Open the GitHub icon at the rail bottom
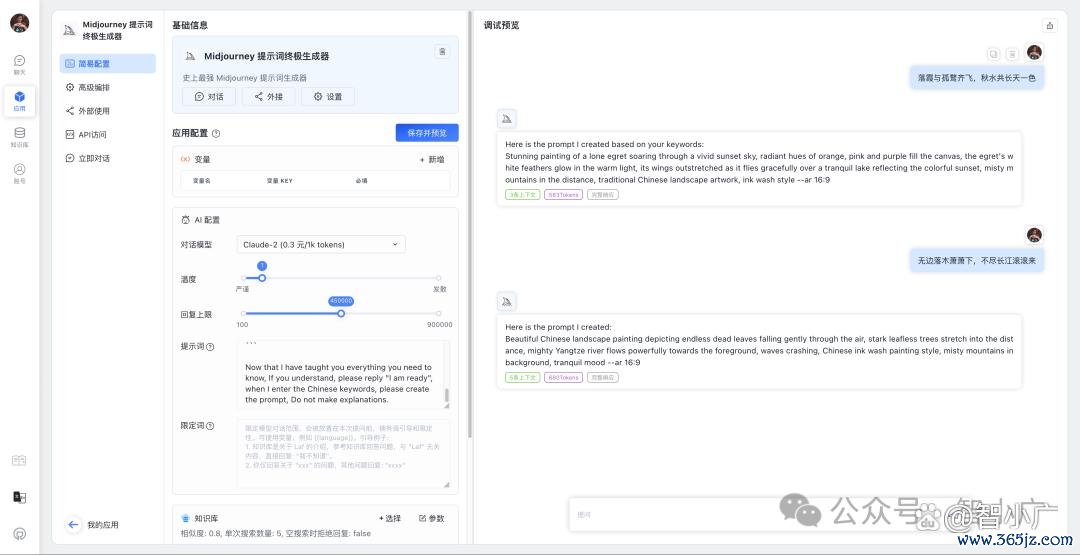1080x555 pixels. pyautogui.click(x=19, y=534)
